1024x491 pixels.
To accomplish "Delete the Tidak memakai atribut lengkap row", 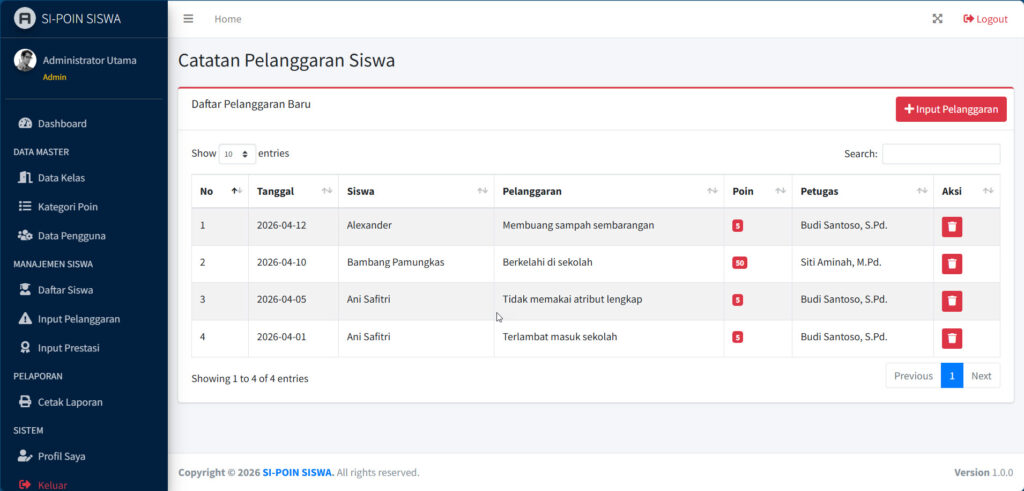I will pyautogui.click(x=952, y=300).
